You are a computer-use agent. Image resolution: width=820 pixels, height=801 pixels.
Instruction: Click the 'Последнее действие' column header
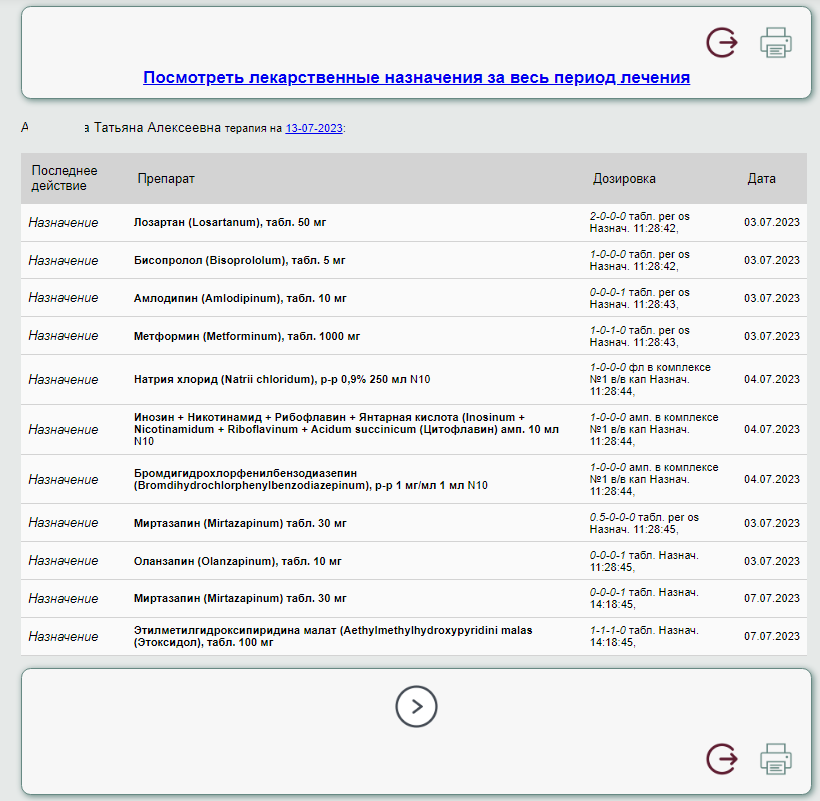[65, 178]
